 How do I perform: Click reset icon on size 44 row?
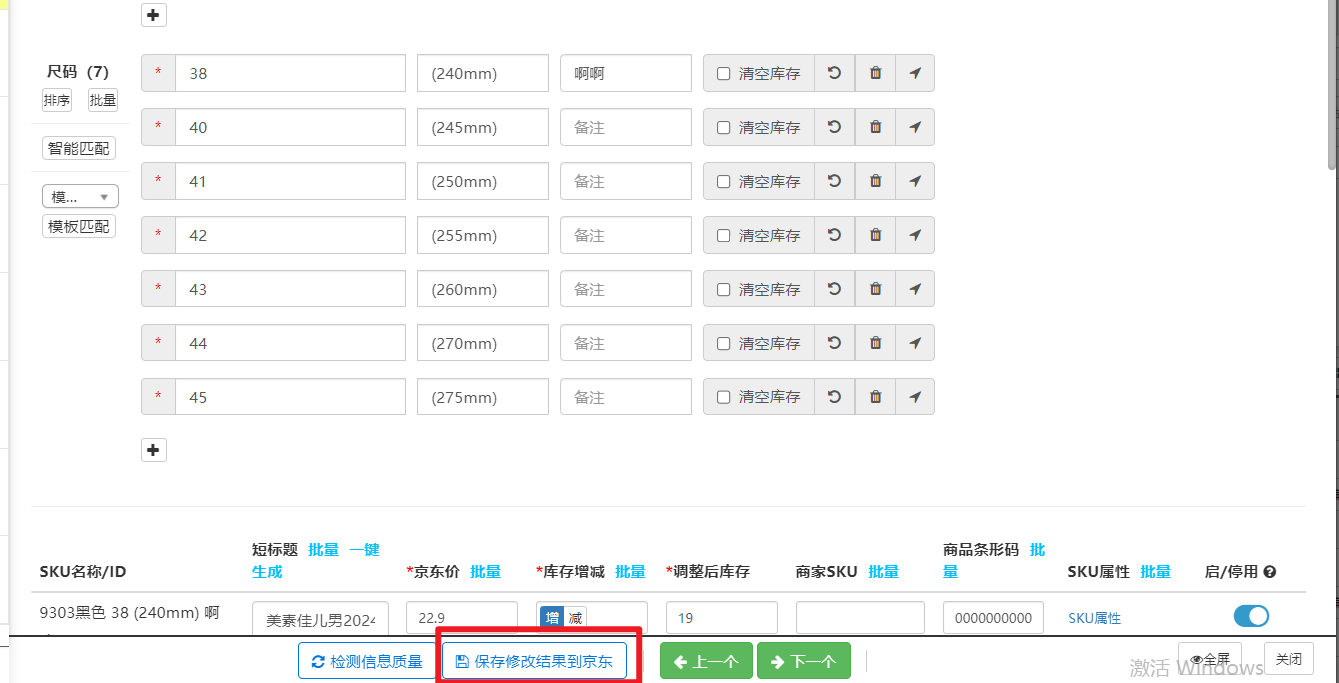coord(834,343)
